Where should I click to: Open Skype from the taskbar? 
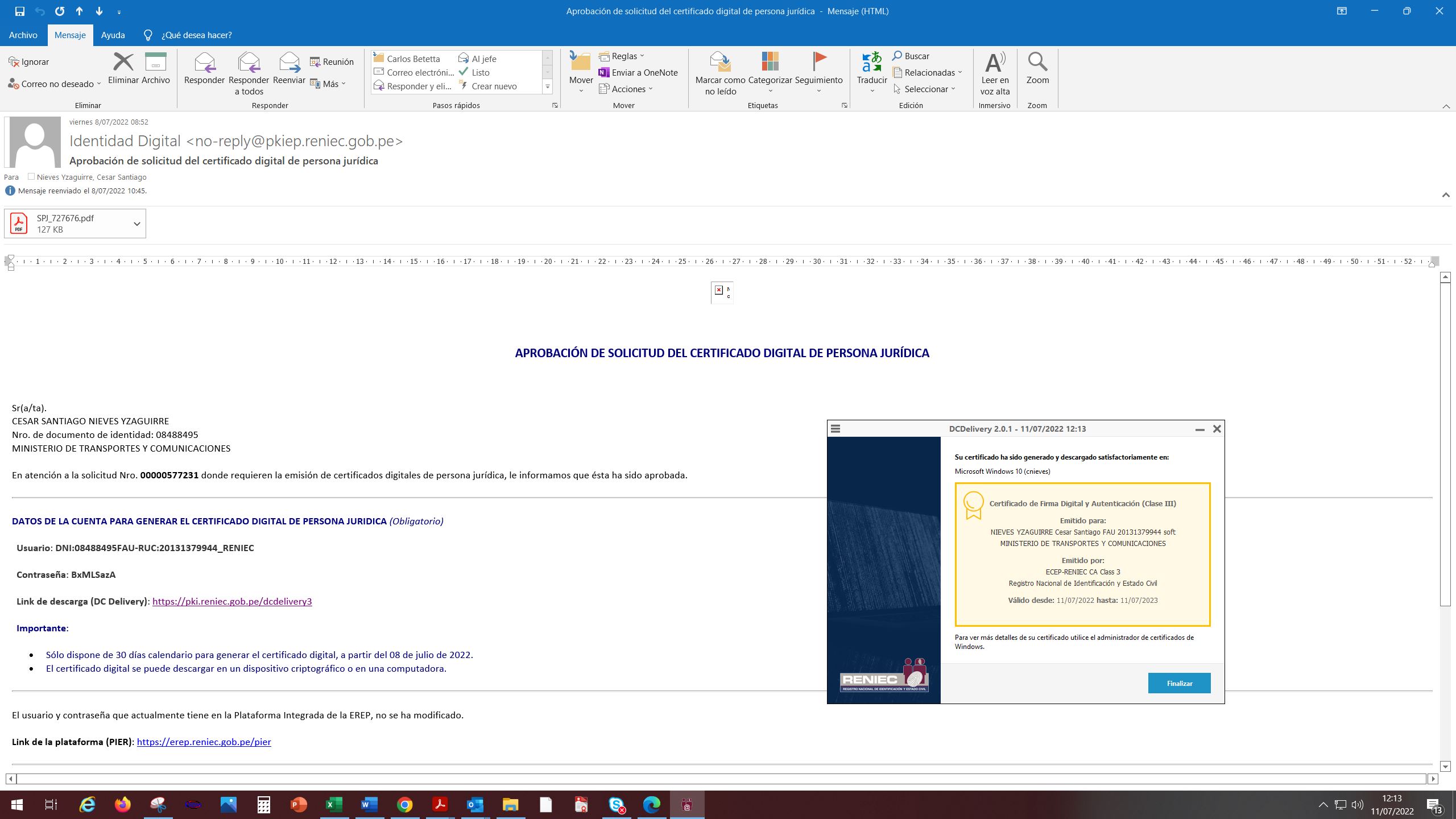(617, 804)
